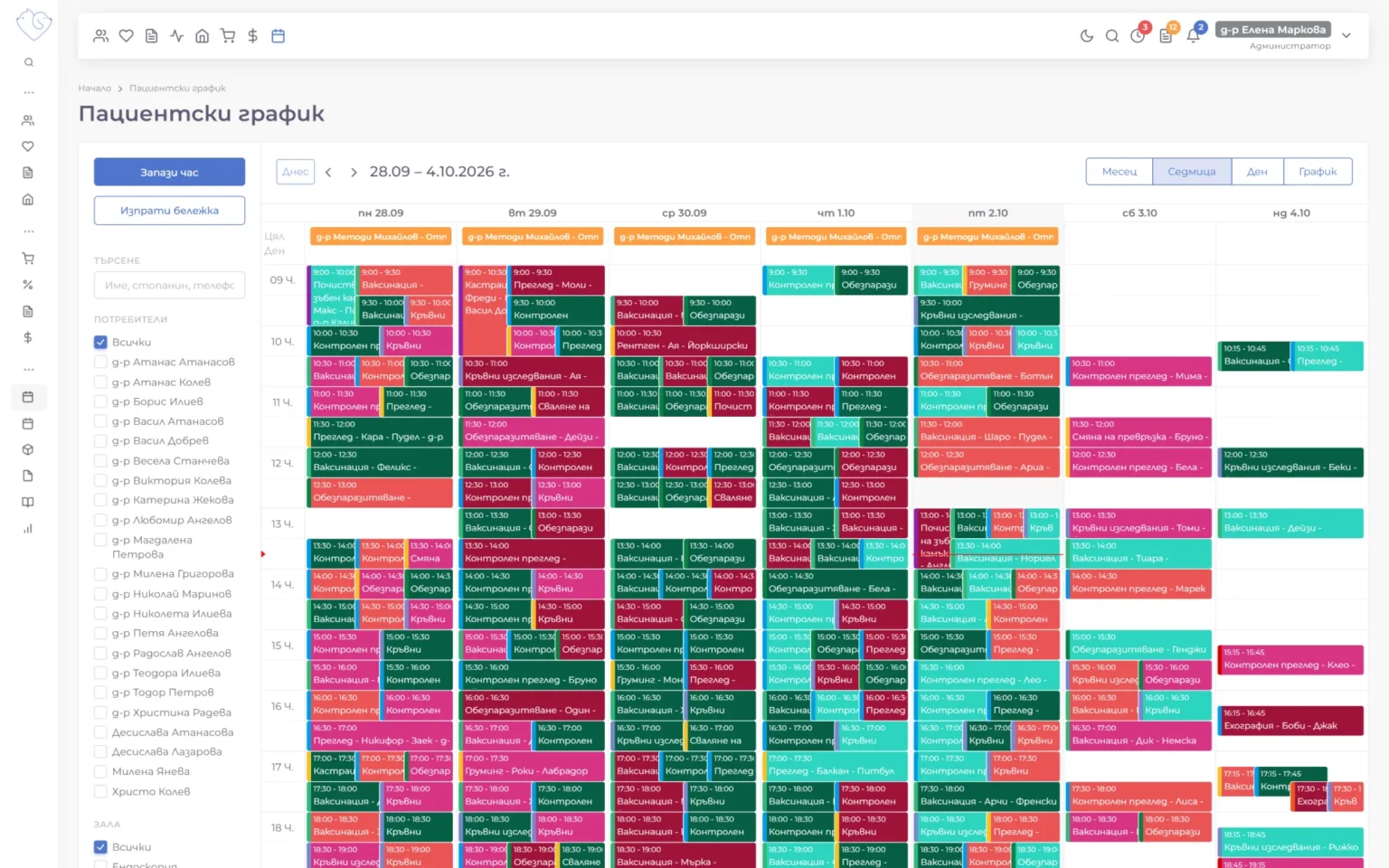Select the Седмица view tab

pyautogui.click(x=1192, y=172)
